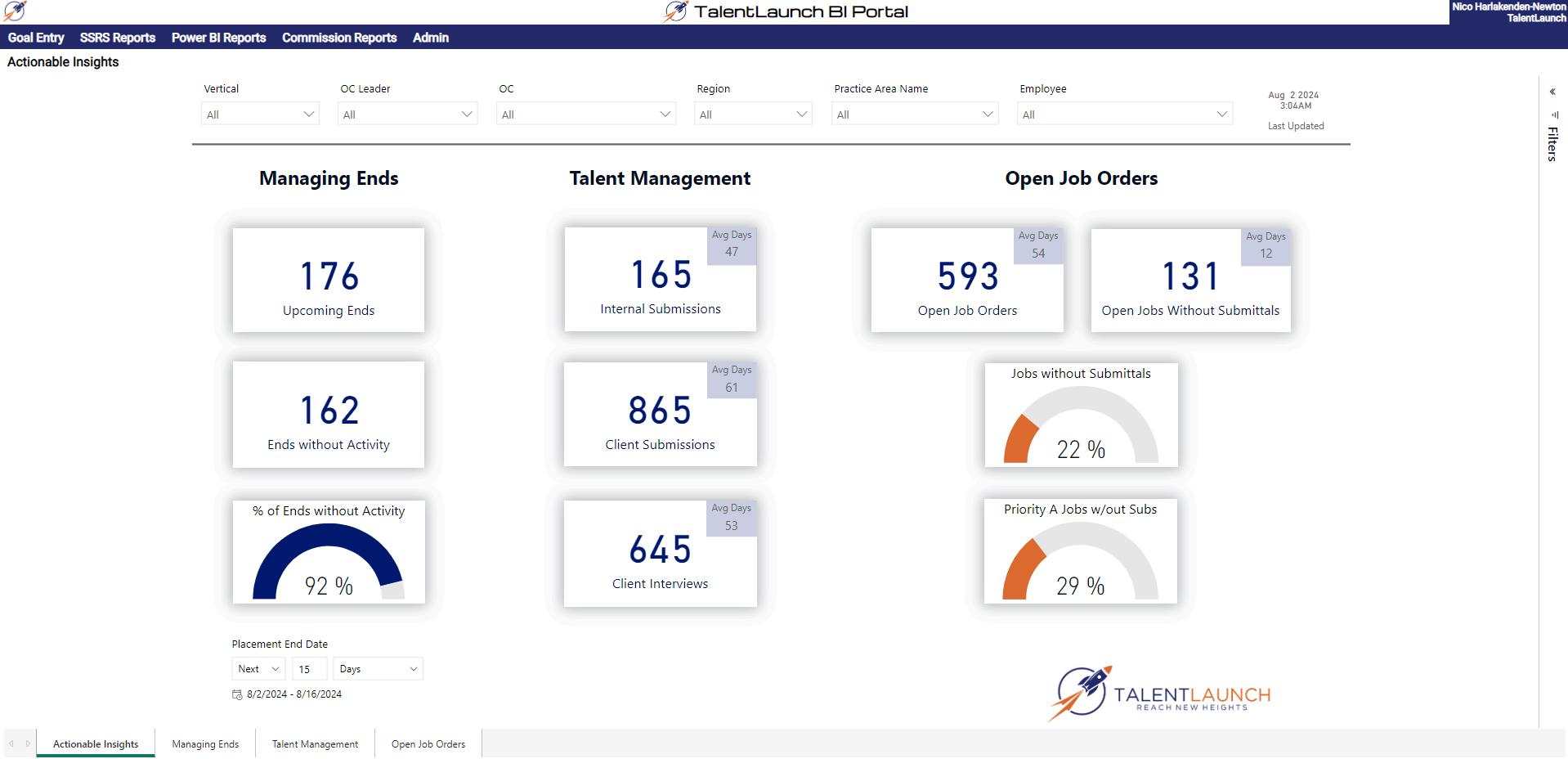Click the Filters label in the side pane
Screen dimensions: 1568x759
[x=1552, y=144]
